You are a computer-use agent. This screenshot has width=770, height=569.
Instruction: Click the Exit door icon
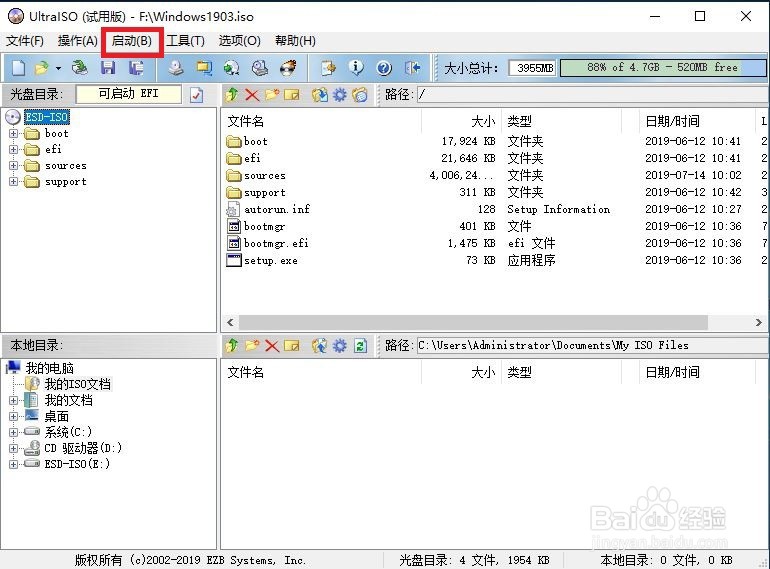tap(412, 68)
